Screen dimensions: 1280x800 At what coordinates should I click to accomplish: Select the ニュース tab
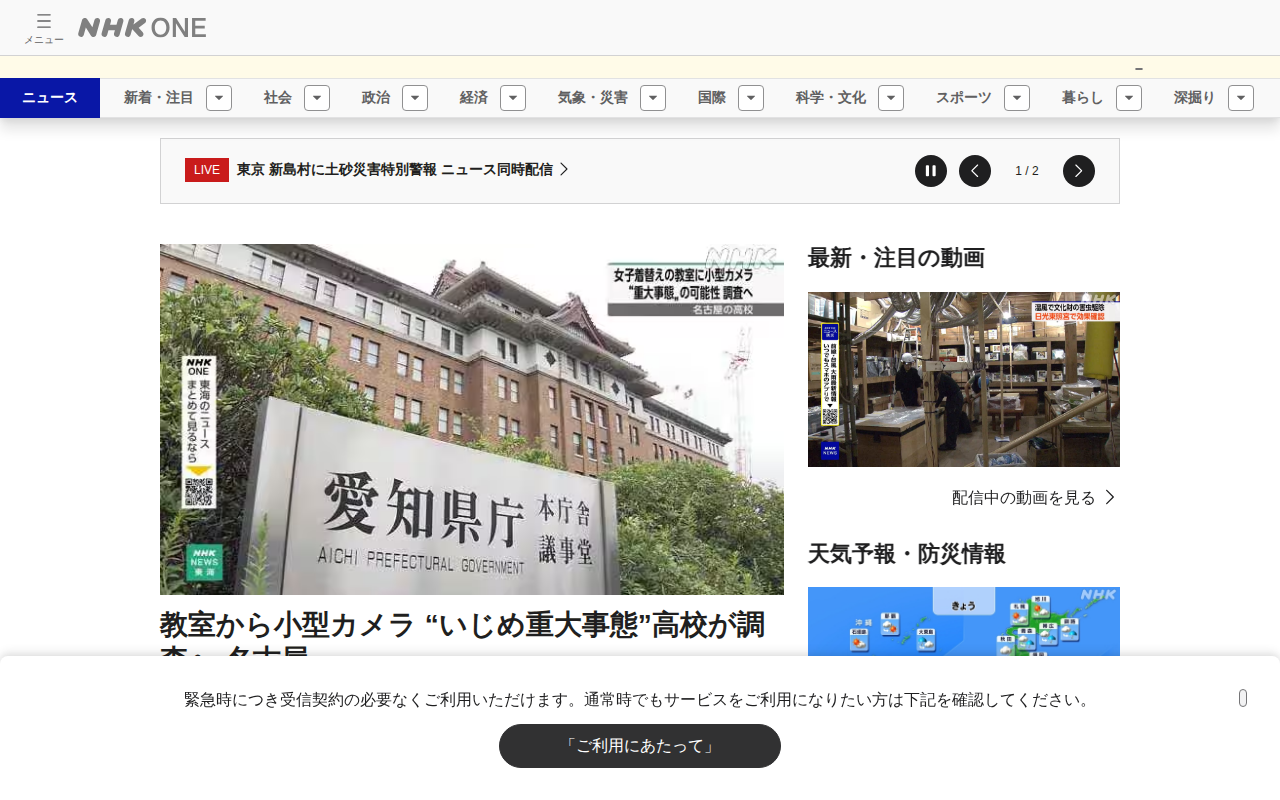[x=50, y=98]
